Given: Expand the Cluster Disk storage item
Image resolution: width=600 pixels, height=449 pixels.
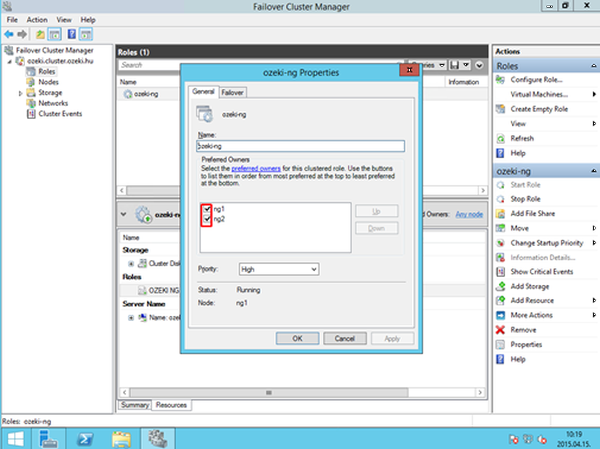Looking at the screenshot, I should (131, 264).
